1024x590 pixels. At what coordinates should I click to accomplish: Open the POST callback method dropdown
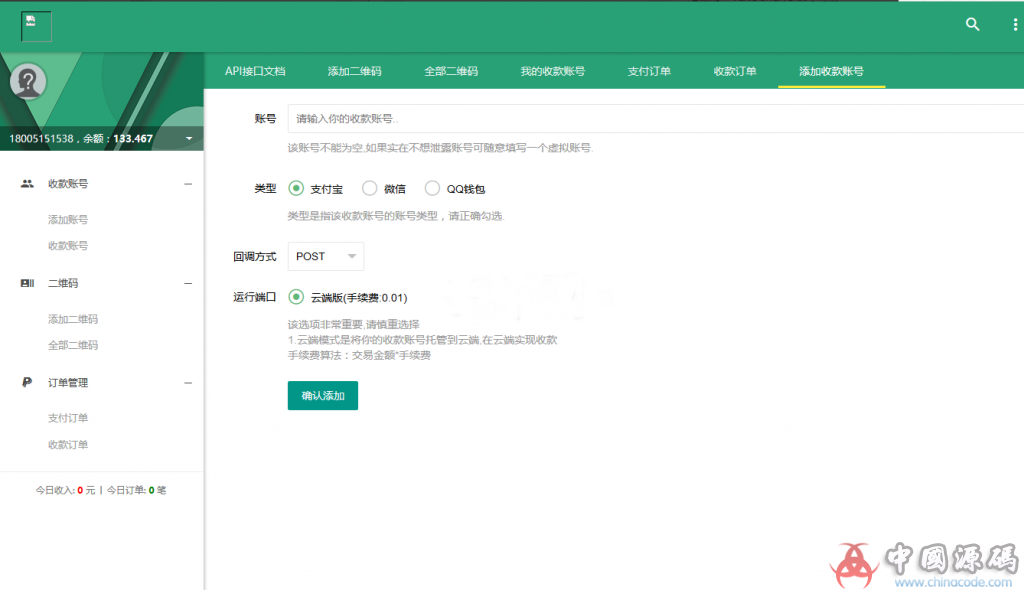click(325, 256)
